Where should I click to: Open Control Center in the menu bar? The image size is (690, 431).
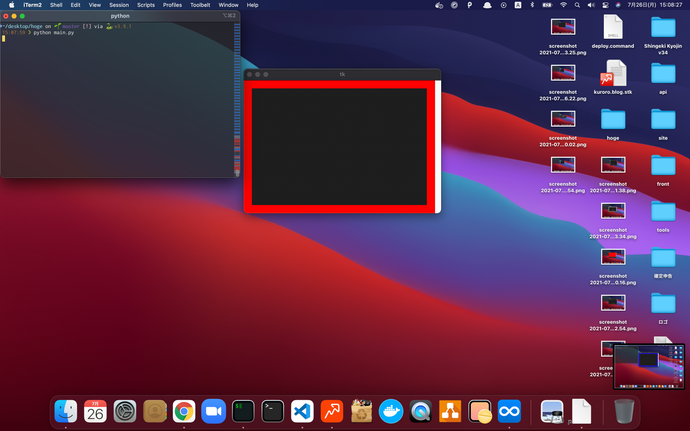pyautogui.click(x=605, y=5)
